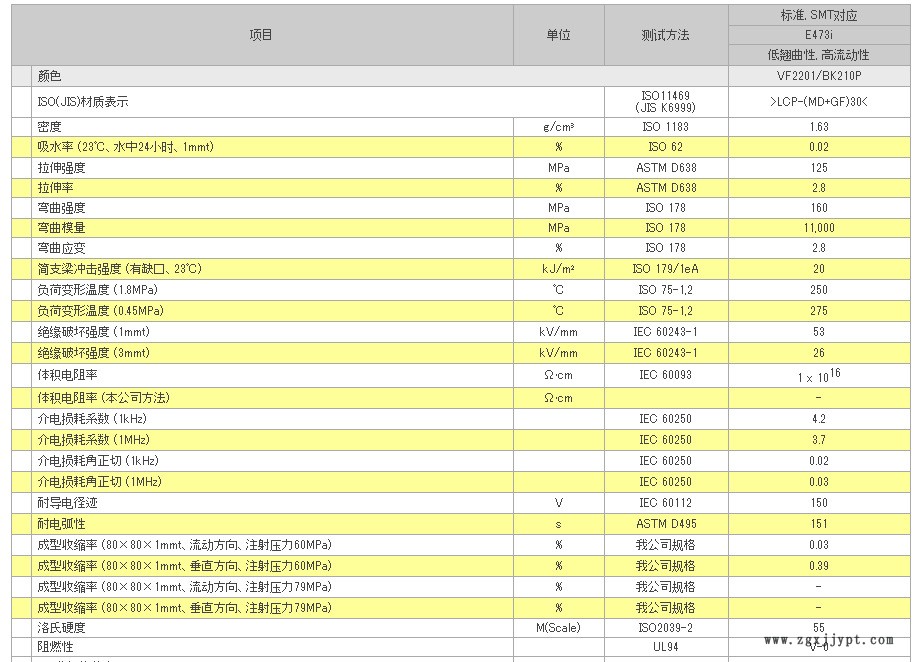The image size is (921, 662).
Task: Select the >LCP-(MD+GF)30< material value
Action: point(819,102)
